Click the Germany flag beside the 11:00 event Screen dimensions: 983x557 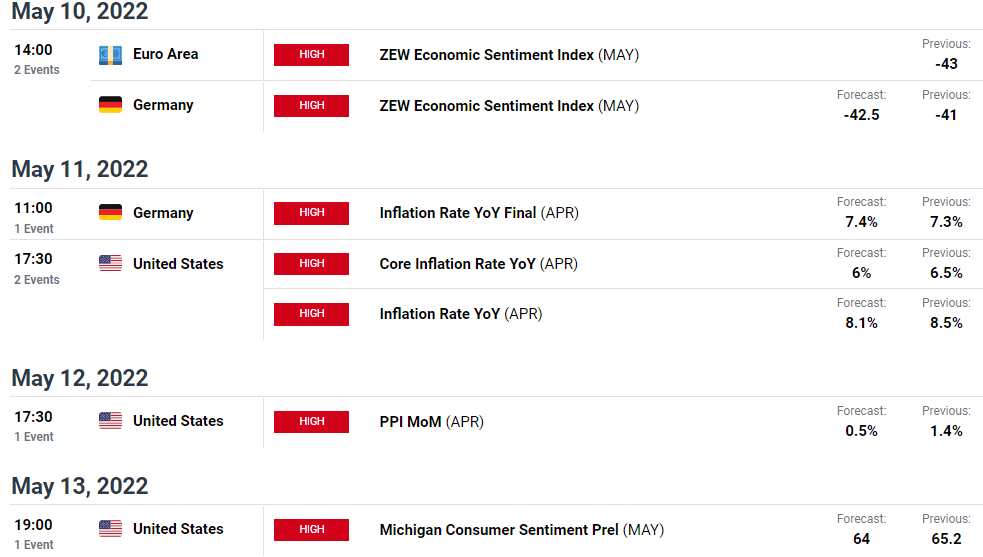pos(110,212)
